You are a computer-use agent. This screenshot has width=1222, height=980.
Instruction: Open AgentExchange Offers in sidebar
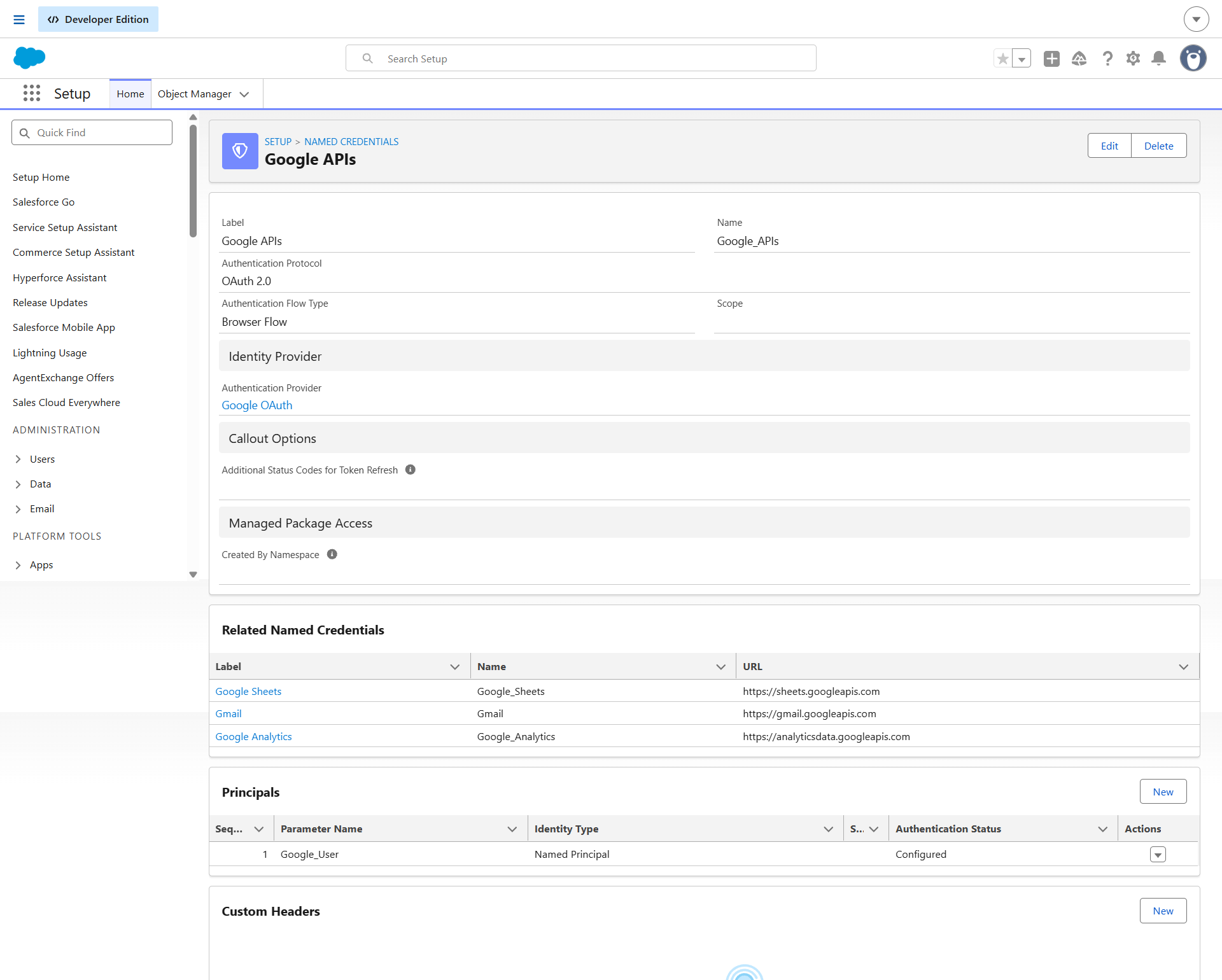[x=64, y=378]
